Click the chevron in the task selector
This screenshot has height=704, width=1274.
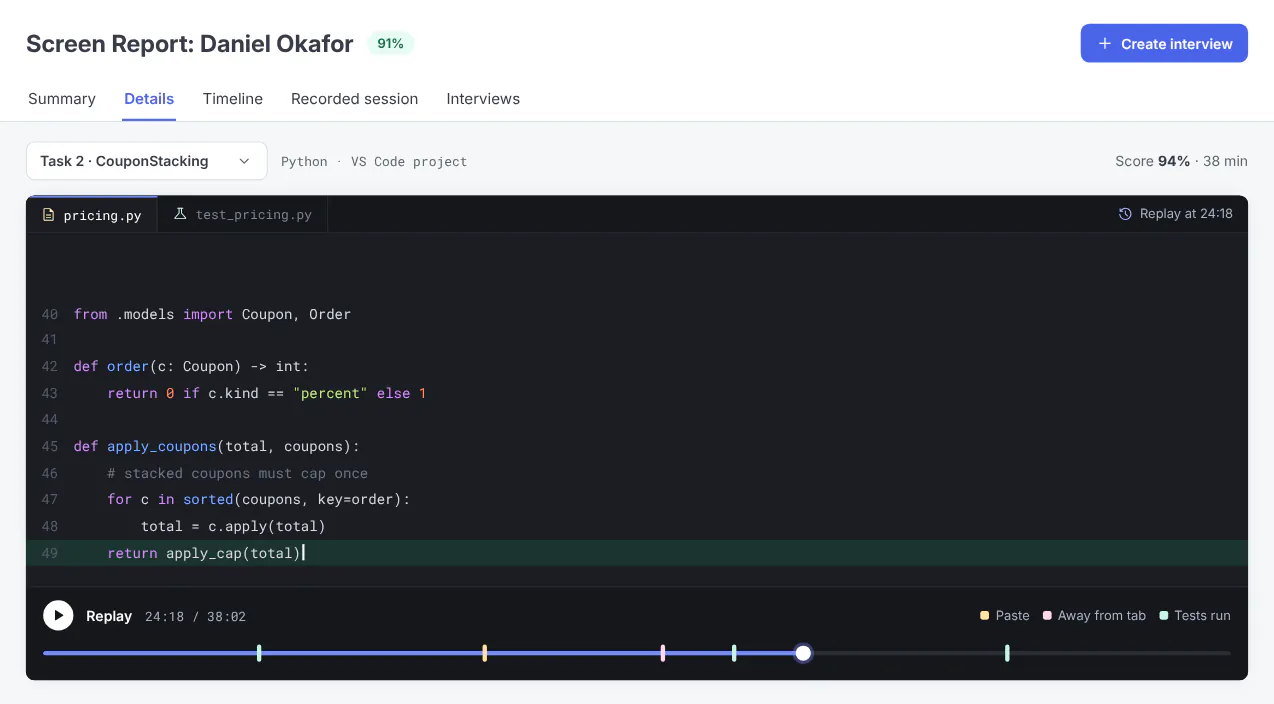[x=244, y=161]
